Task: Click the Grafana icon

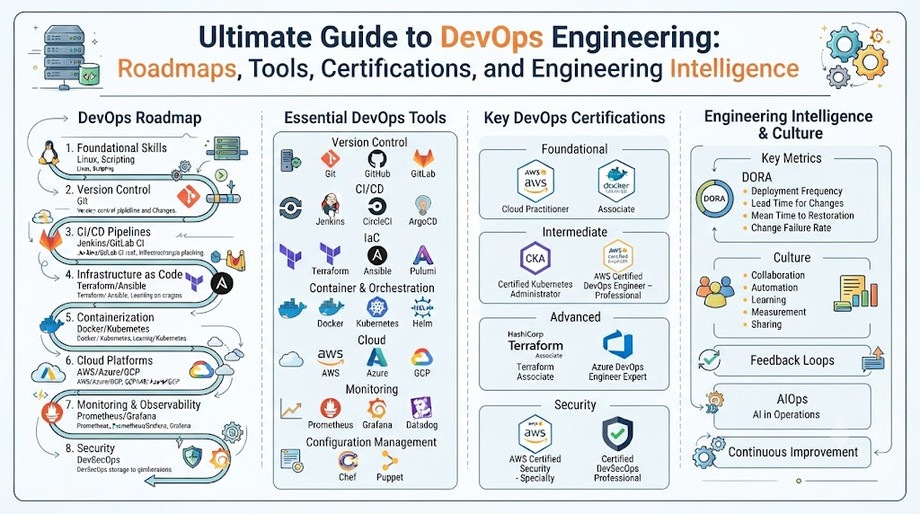Action: (377, 408)
